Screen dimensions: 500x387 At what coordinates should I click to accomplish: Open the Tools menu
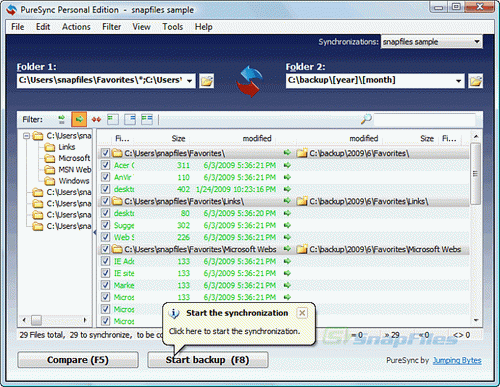point(172,27)
